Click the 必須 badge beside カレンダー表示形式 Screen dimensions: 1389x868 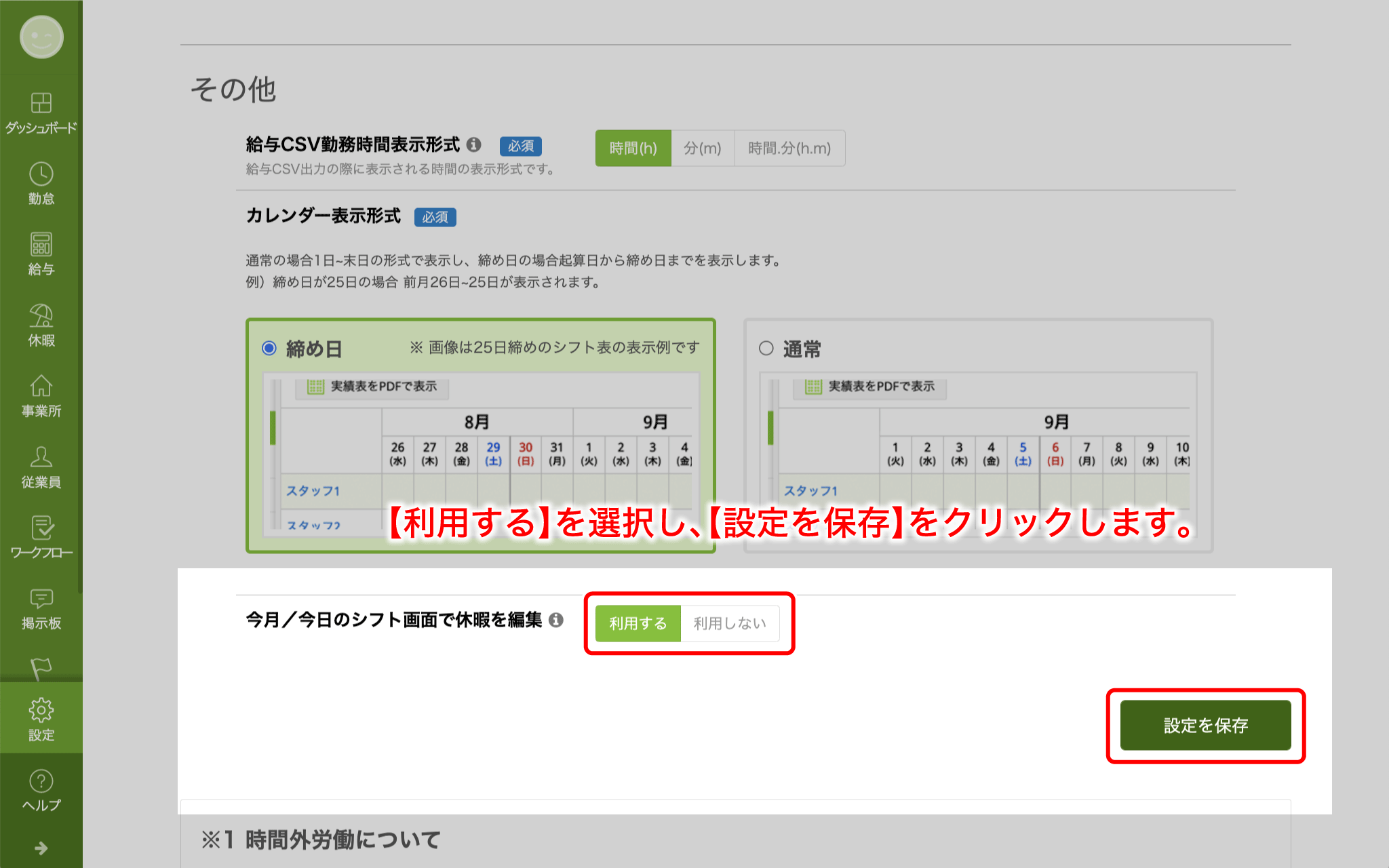[435, 217]
